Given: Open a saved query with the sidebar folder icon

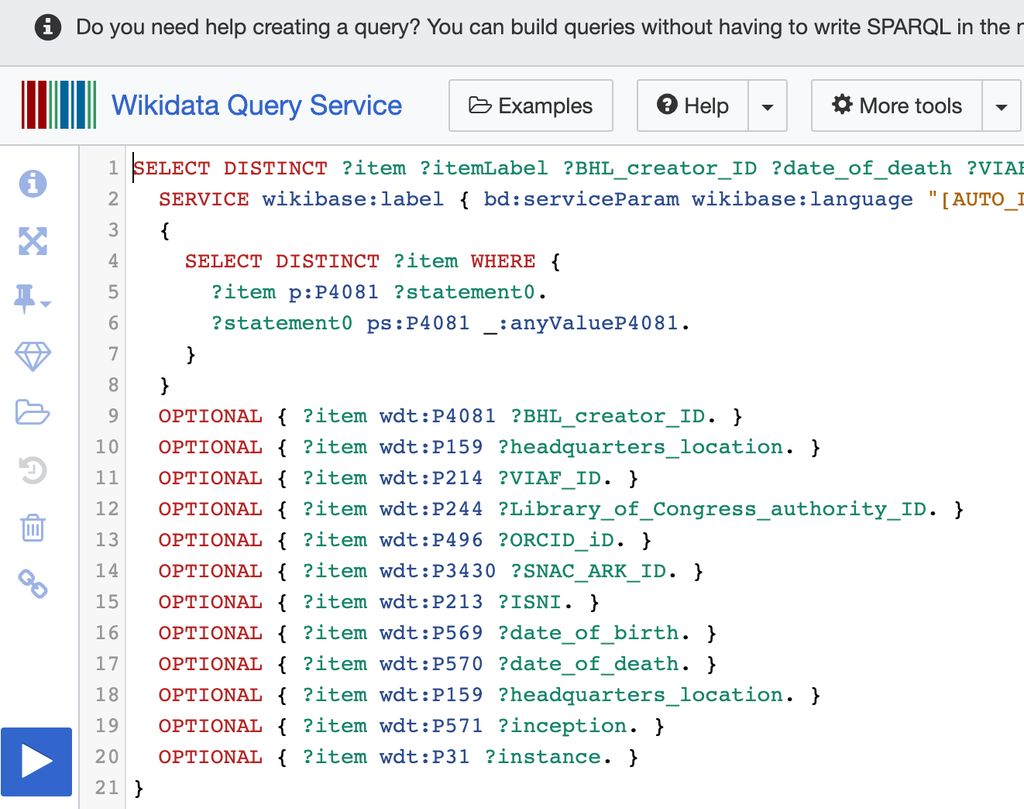Looking at the screenshot, I should coord(33,412).
